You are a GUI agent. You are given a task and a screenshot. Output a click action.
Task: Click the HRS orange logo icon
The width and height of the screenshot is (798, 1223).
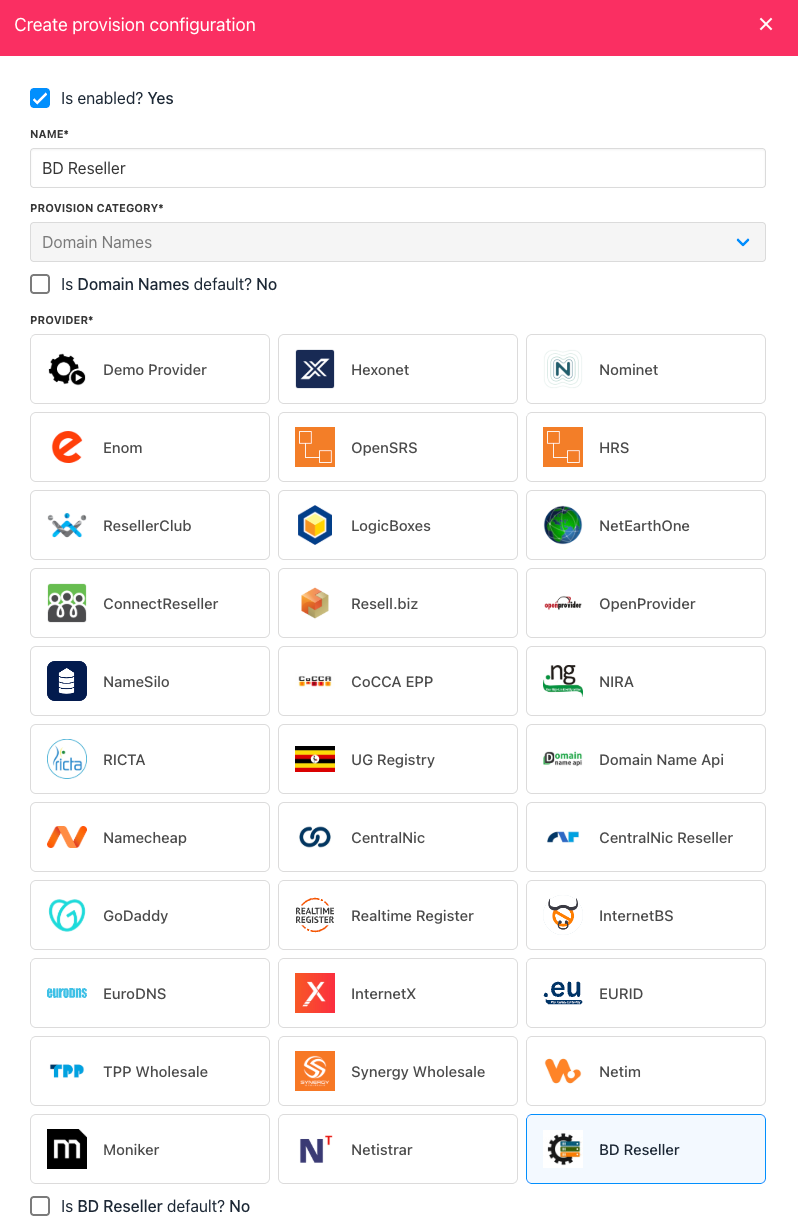point(563,448)
